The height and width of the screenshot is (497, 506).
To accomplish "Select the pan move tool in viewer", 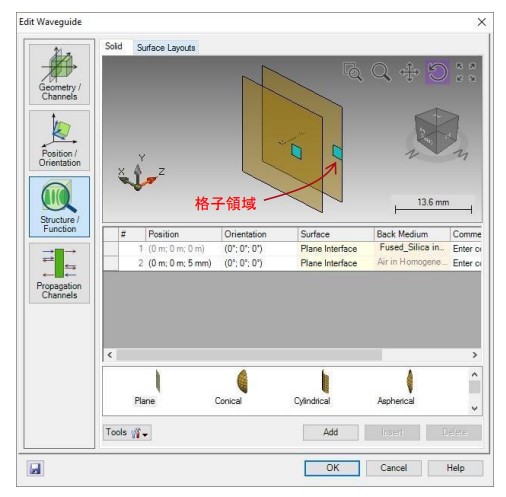I will point(409,72).
